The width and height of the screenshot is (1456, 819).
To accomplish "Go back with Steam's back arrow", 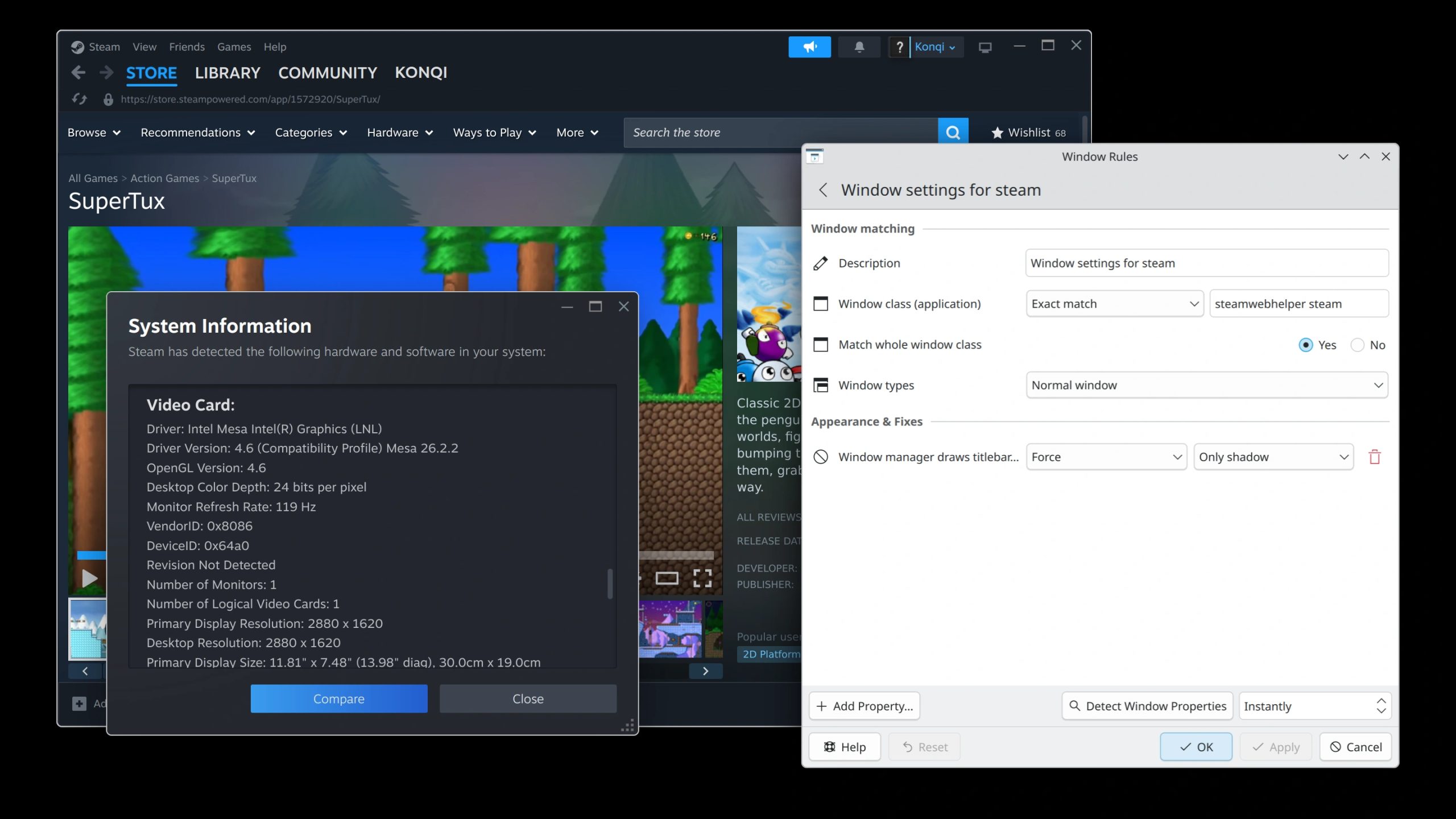I will (x=78, y=72).
